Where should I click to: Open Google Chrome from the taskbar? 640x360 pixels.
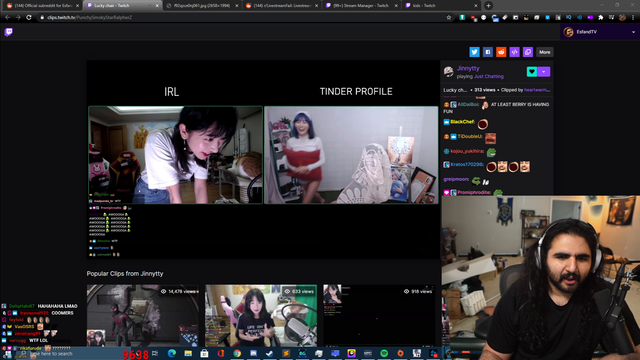click(x=237, y=353)
